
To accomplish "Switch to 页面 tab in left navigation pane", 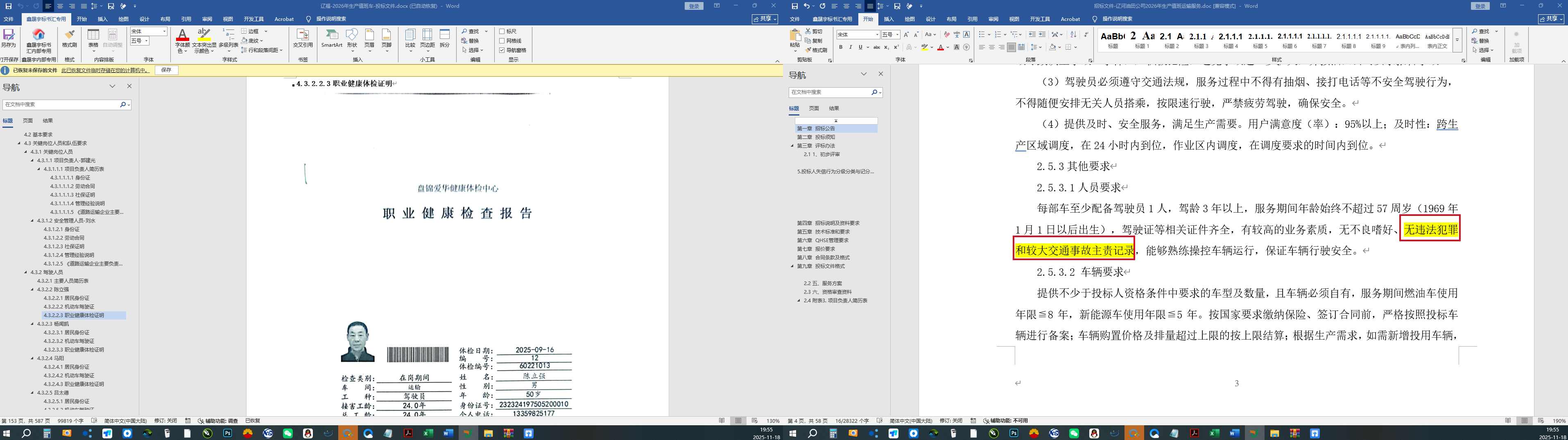I will click(28, 120).
